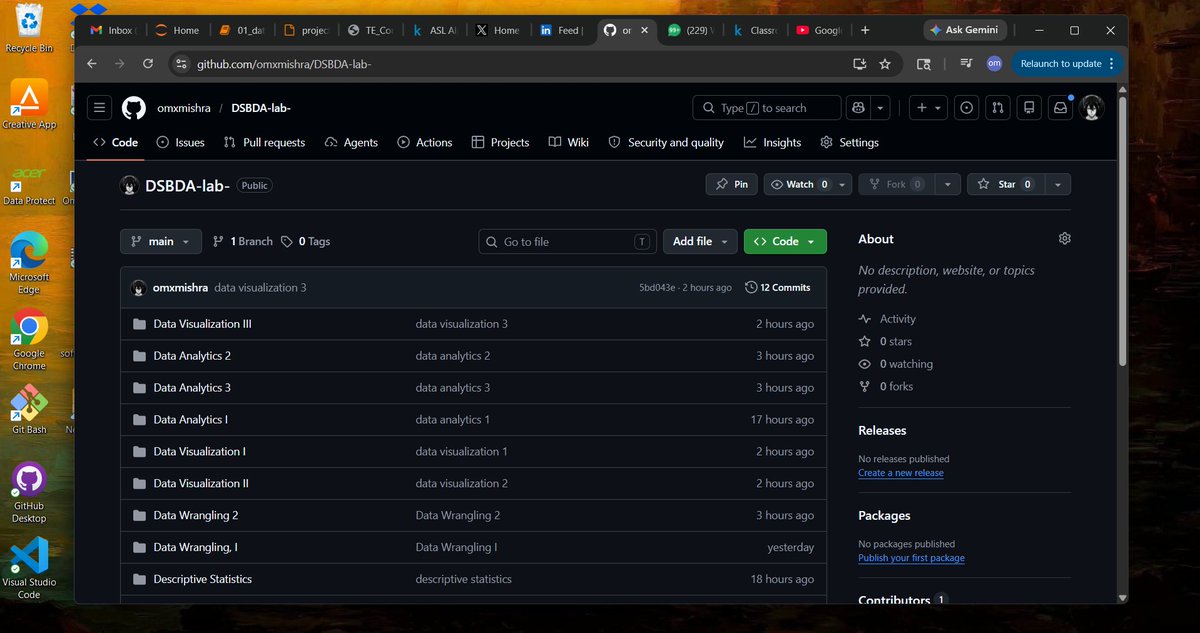Open the Data Analytics I folder
The height and width of the screenshot is (633, 1200).
click(190, 420)
